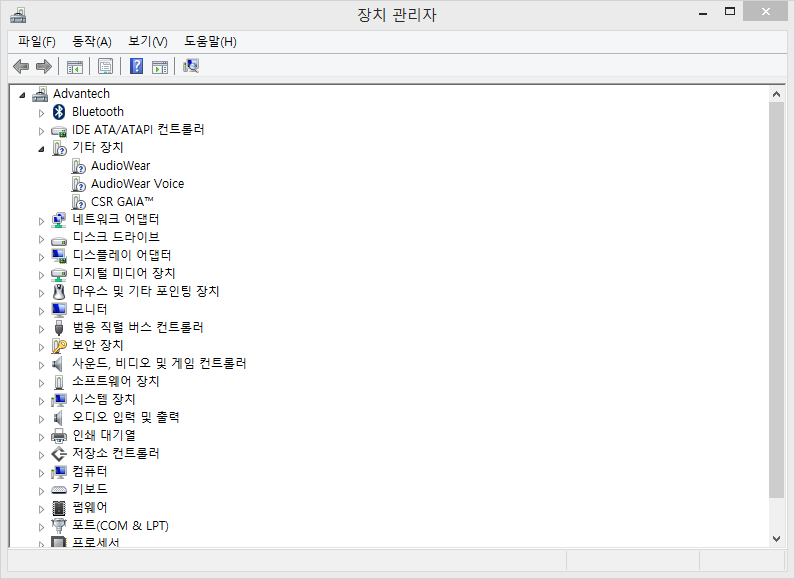This screenshot has height=579, width=795.
Task: Click the 디스플레이 어댑터 icon
Action: click(59, 256)
